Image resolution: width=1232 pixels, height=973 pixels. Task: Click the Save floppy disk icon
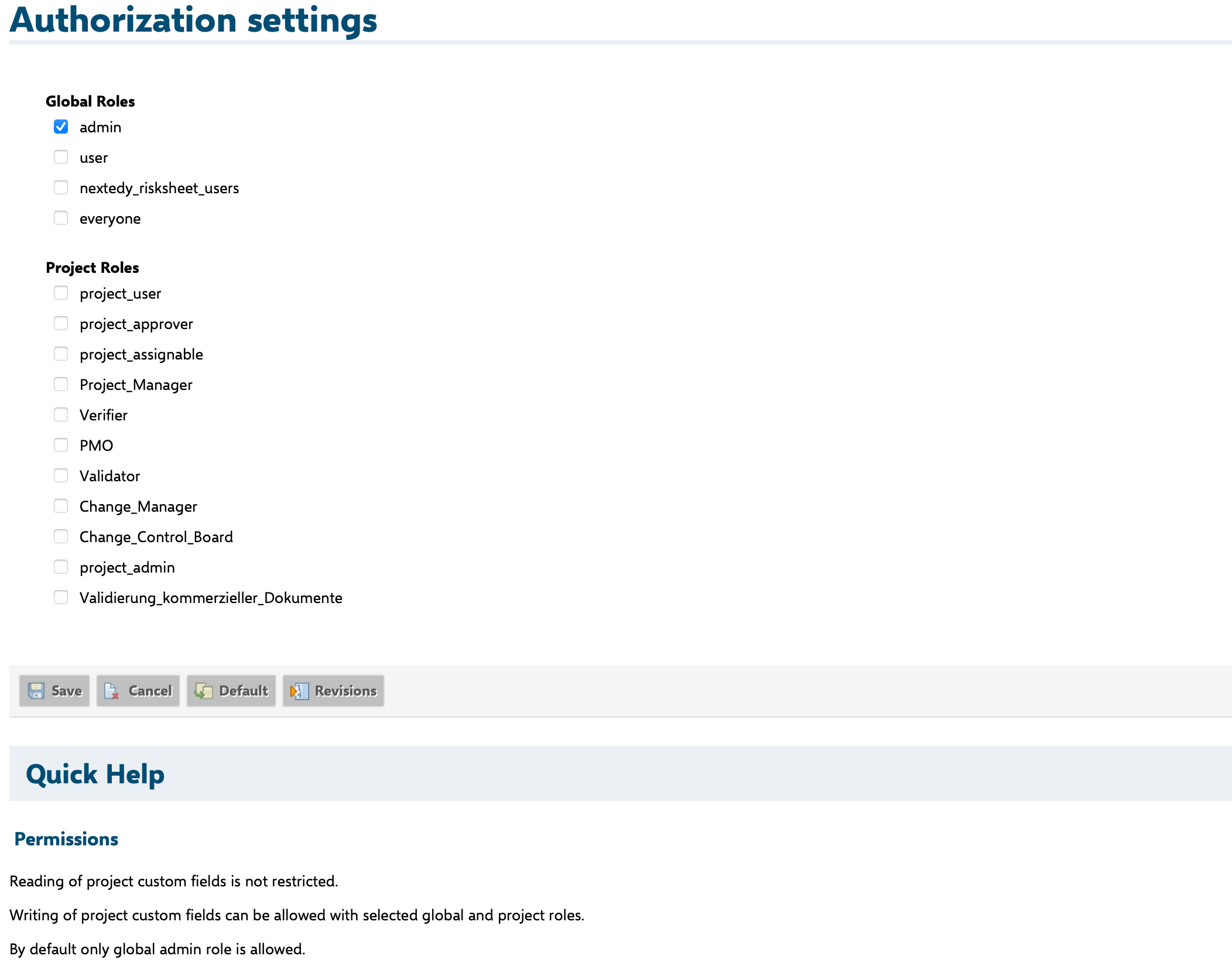36,691
